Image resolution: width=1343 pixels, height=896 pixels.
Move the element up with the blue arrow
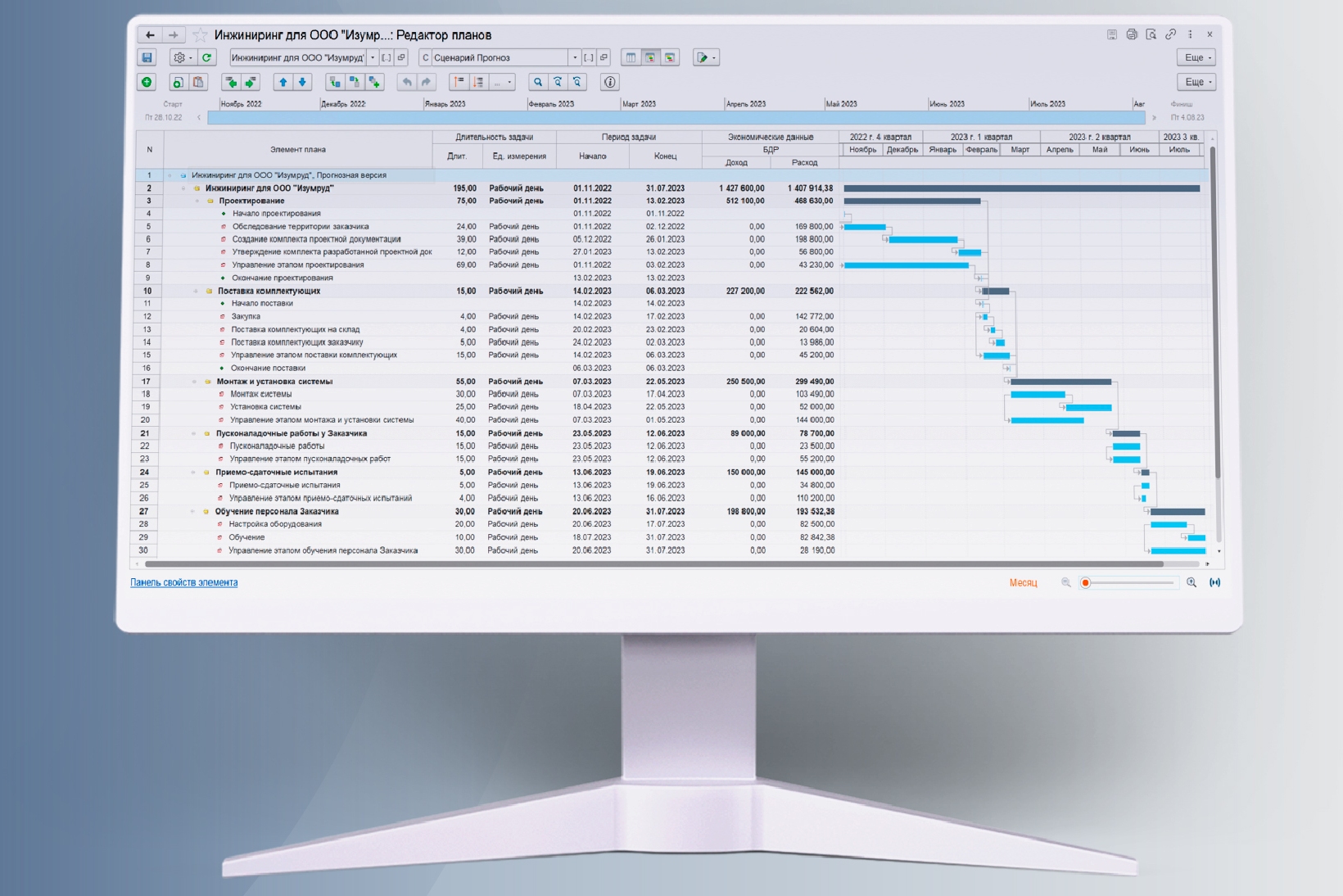click(283, 82)
